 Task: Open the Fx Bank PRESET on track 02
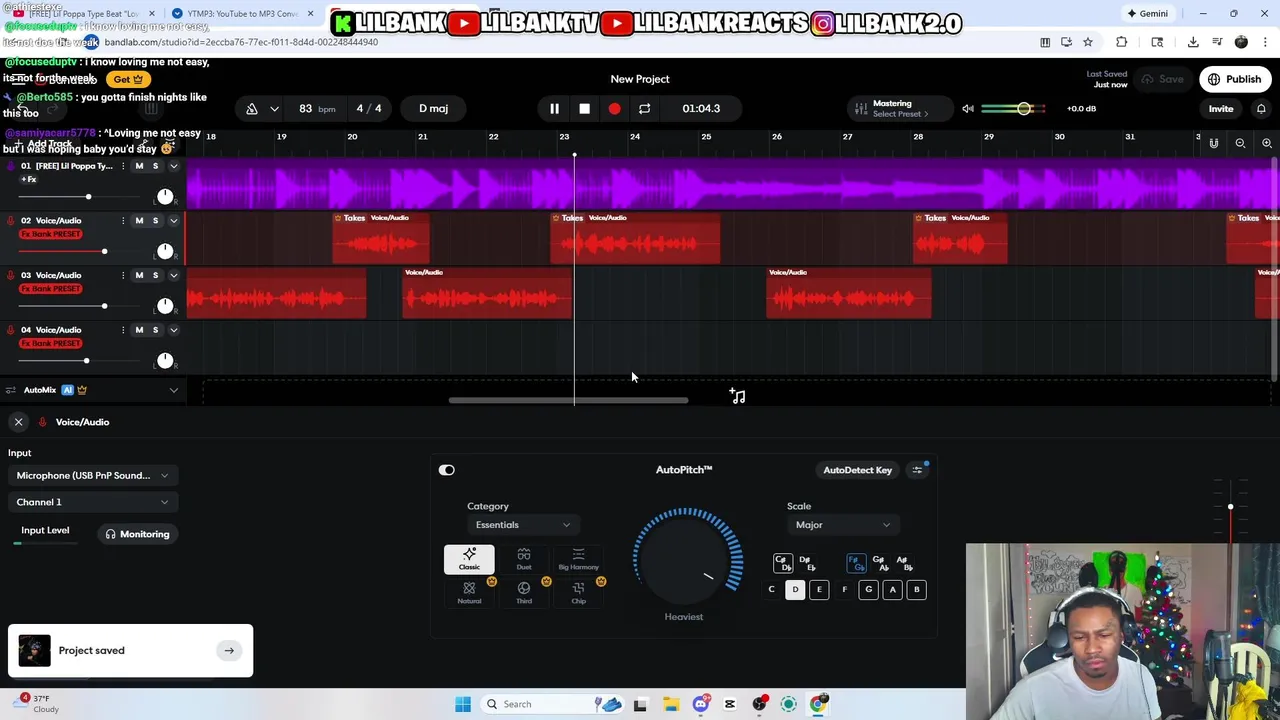pyautogui.click(x=51, y=234)
